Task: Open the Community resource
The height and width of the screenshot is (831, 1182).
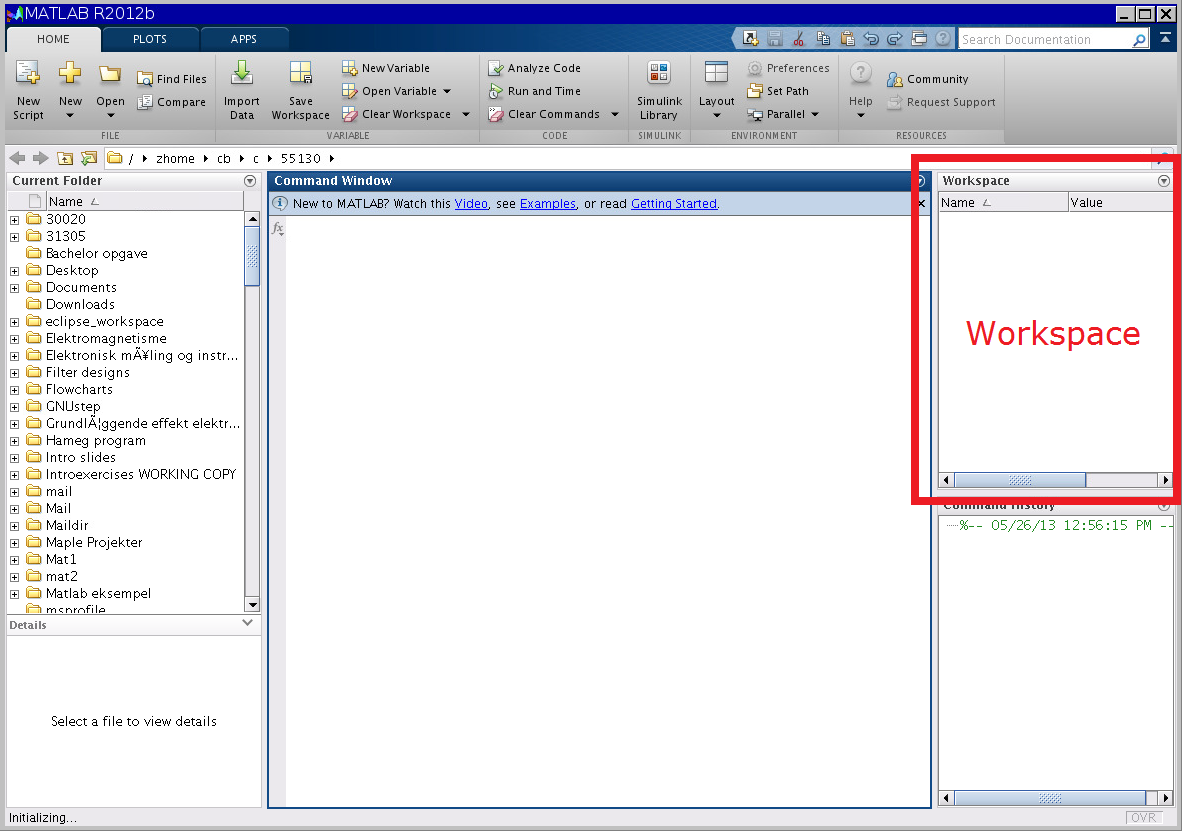Action: [x=928, y=79]
